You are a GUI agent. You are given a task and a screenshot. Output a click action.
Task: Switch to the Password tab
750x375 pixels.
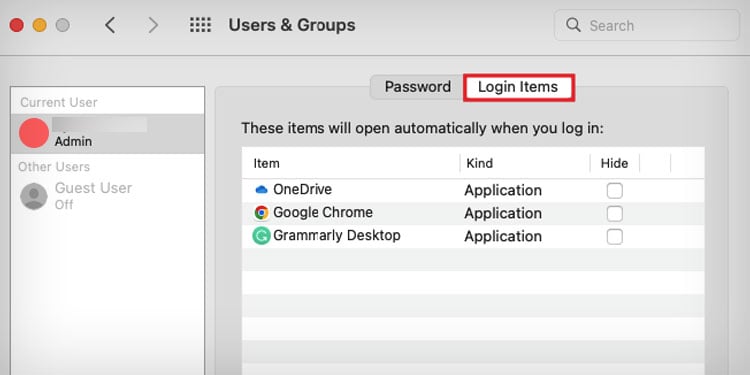tap(418, 87)
